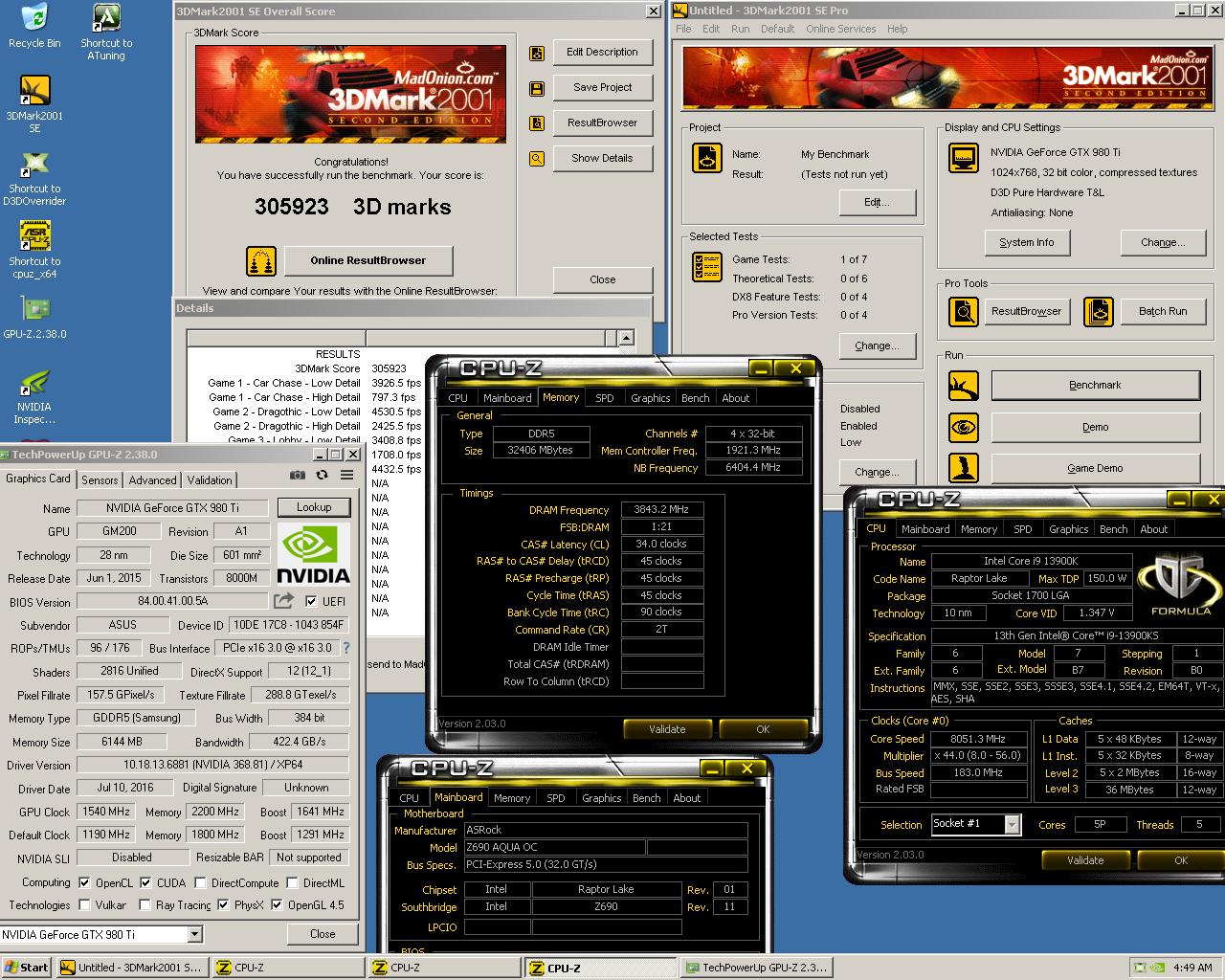Click the Batch Run button
This screenshot has width=1225, height=980.
coord(1163,312)
